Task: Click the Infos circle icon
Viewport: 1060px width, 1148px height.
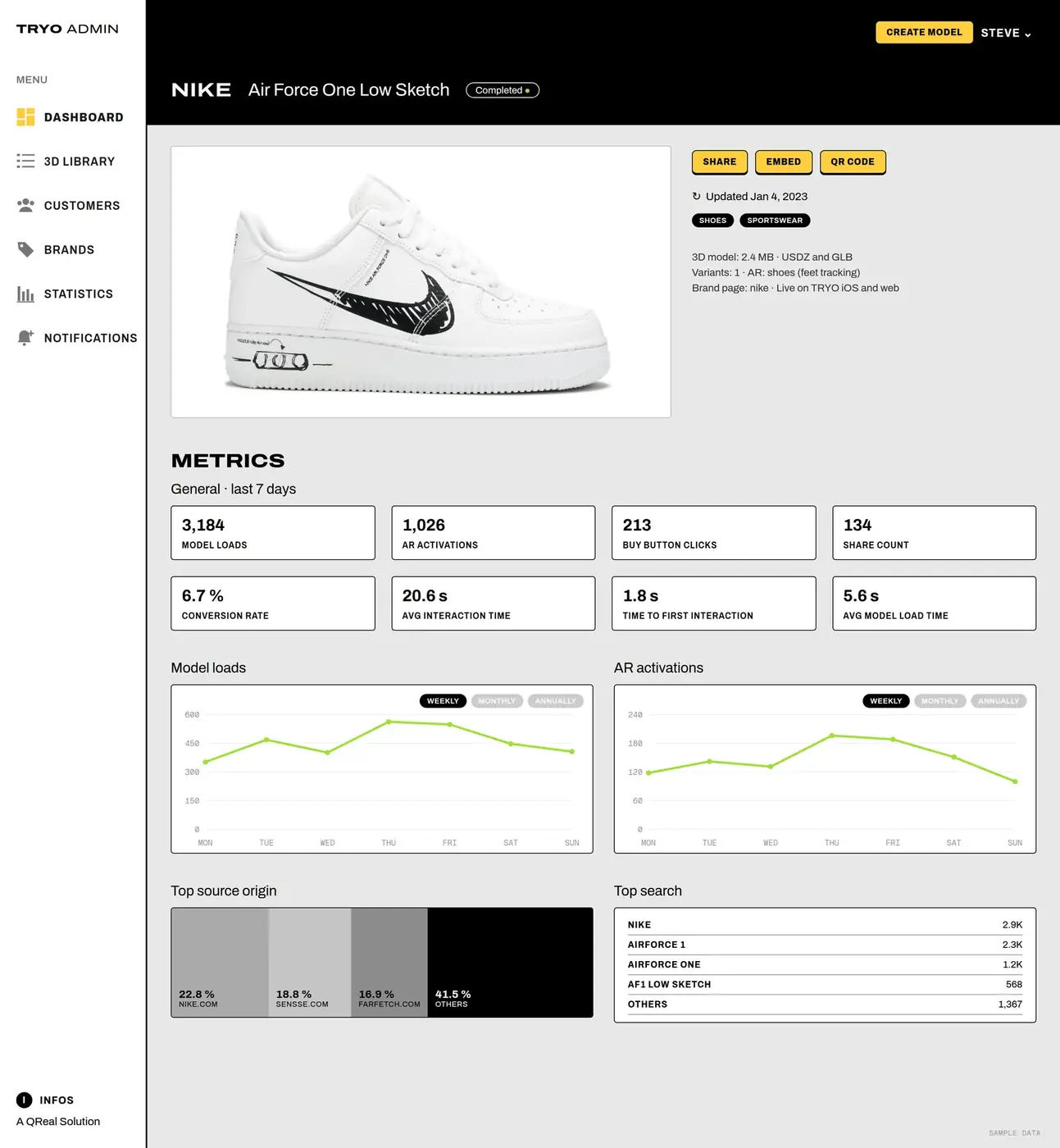Action: (25, 1100)
